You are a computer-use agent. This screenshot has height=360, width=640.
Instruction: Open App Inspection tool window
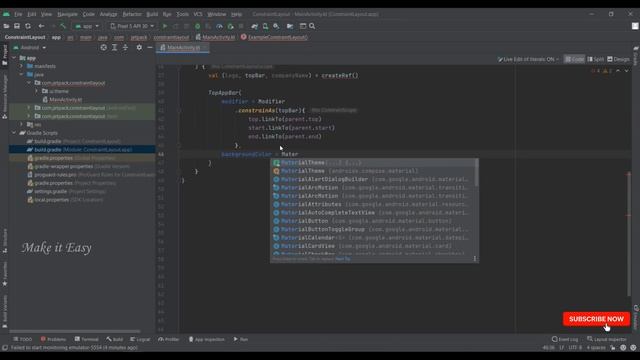tap(207, 339)
